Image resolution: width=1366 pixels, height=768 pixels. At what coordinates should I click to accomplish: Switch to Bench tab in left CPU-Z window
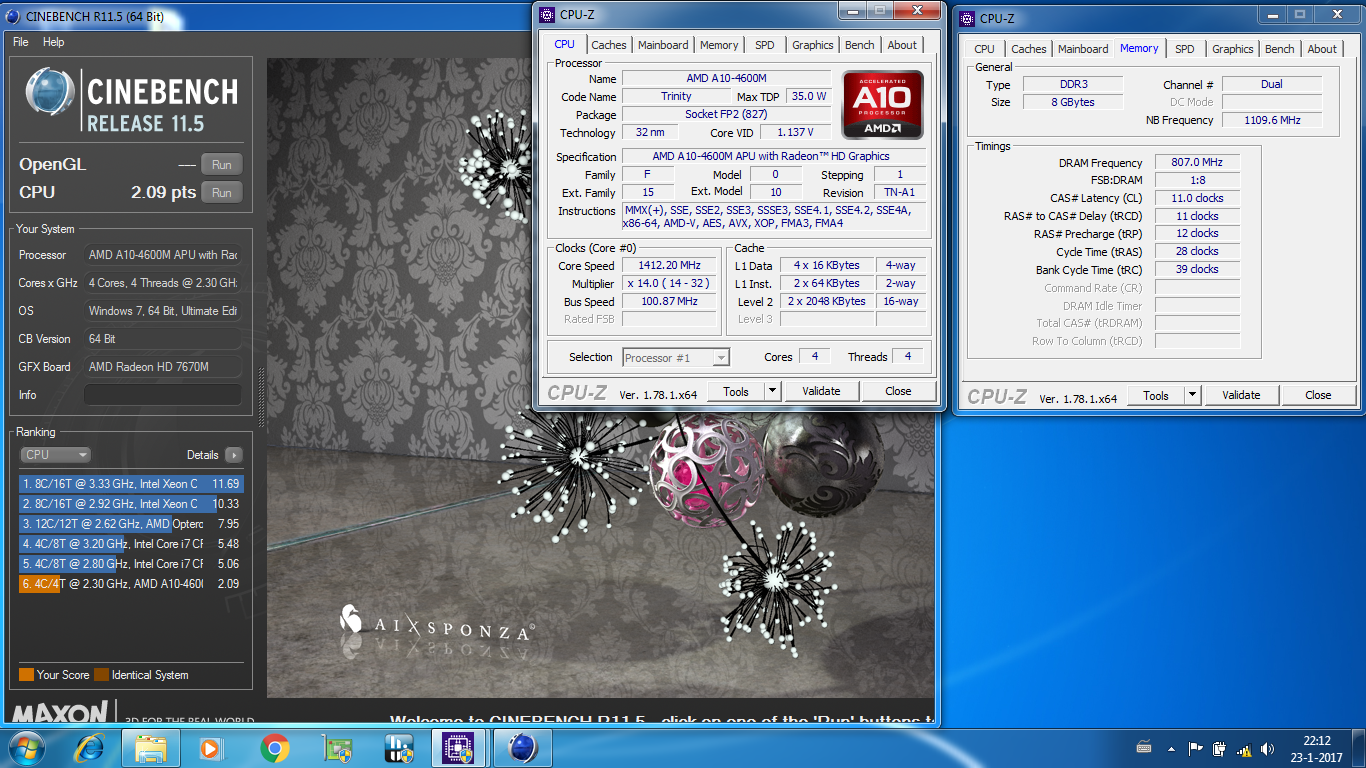tap(860, 45)
